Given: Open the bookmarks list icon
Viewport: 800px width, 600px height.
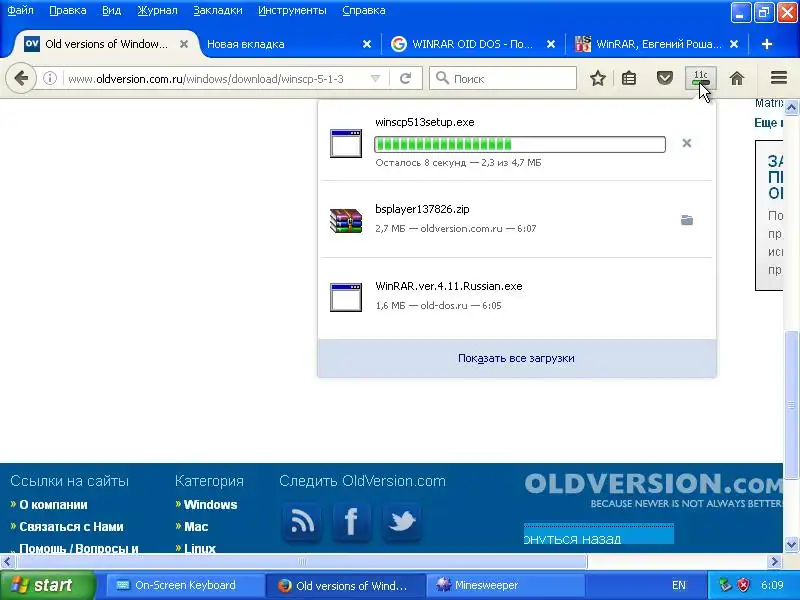Looking at the screenshot, I should click(629, 79).
